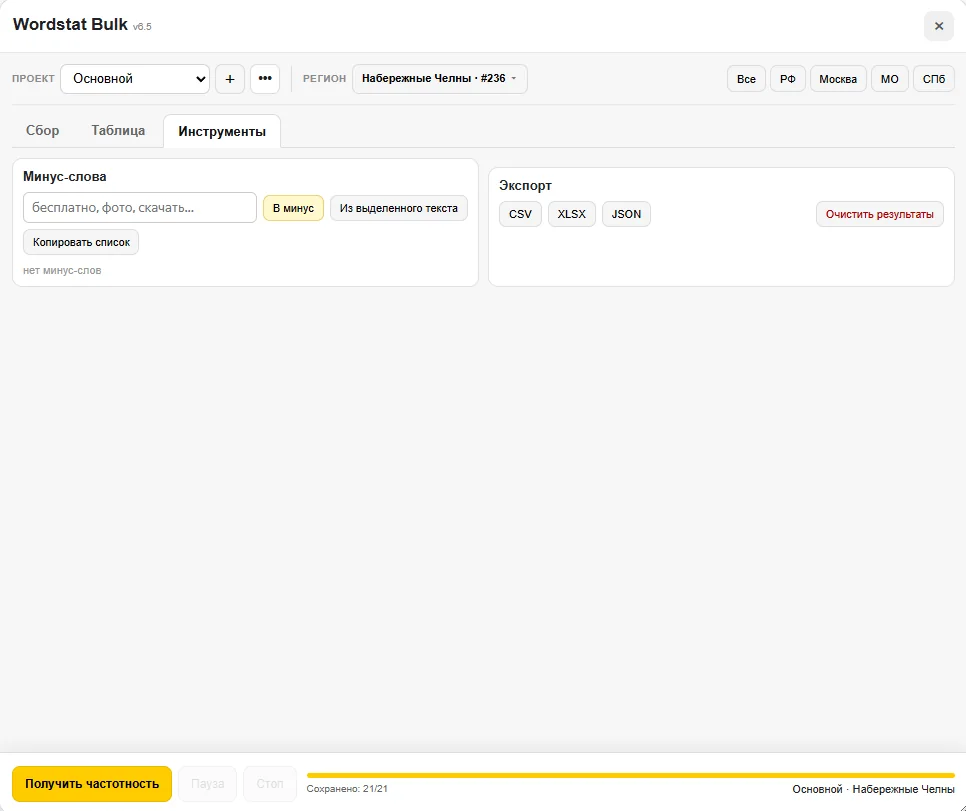Image resolution: width=966 pixels, height=811 pixels.
Task: Close the Wordstat Bulk panel
Action: (x=939, y=26)
